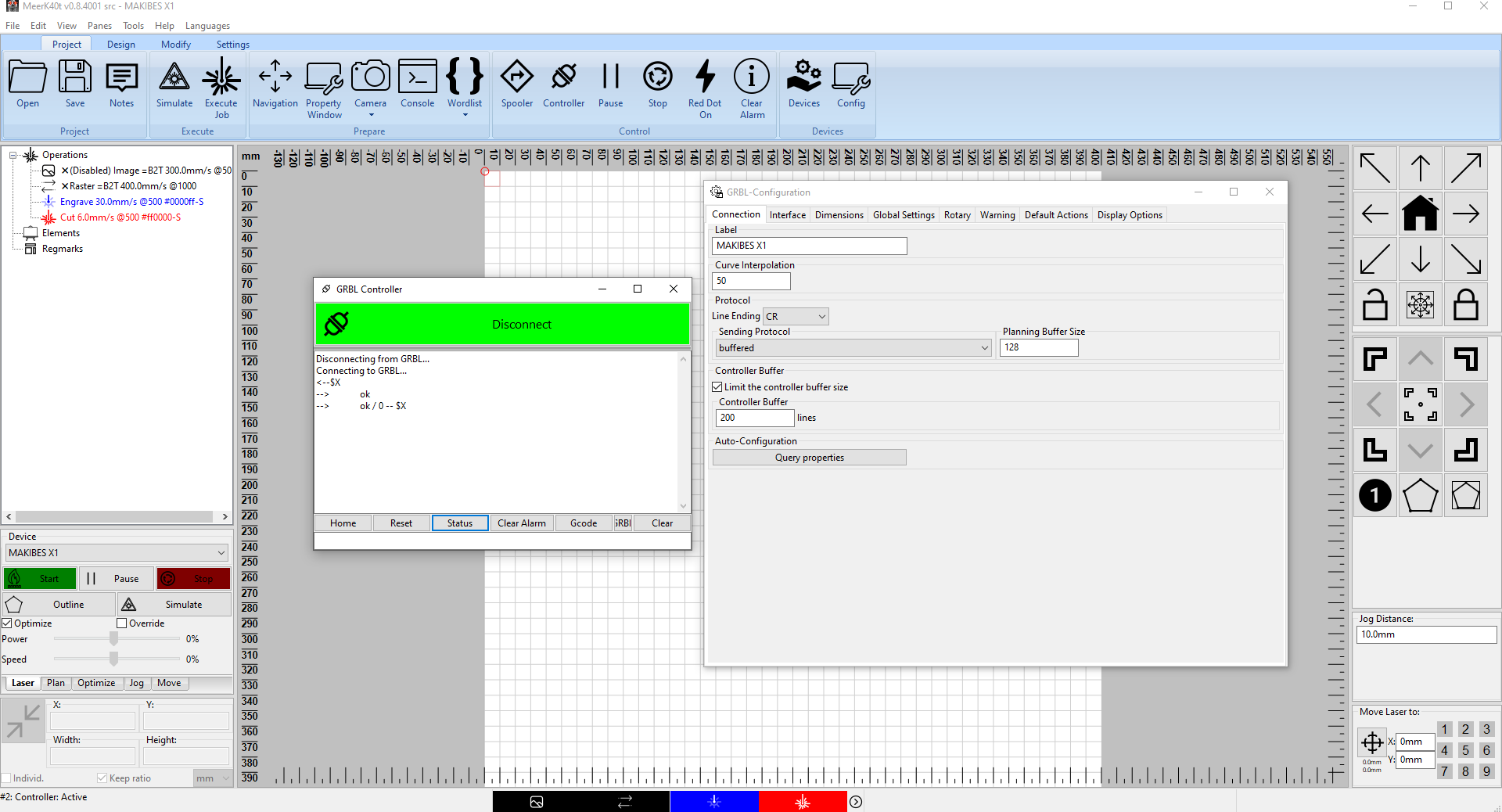1502x812 pixels.
Task: Open the Sending Protocol buffered dropdown
Action: point(853,348)
